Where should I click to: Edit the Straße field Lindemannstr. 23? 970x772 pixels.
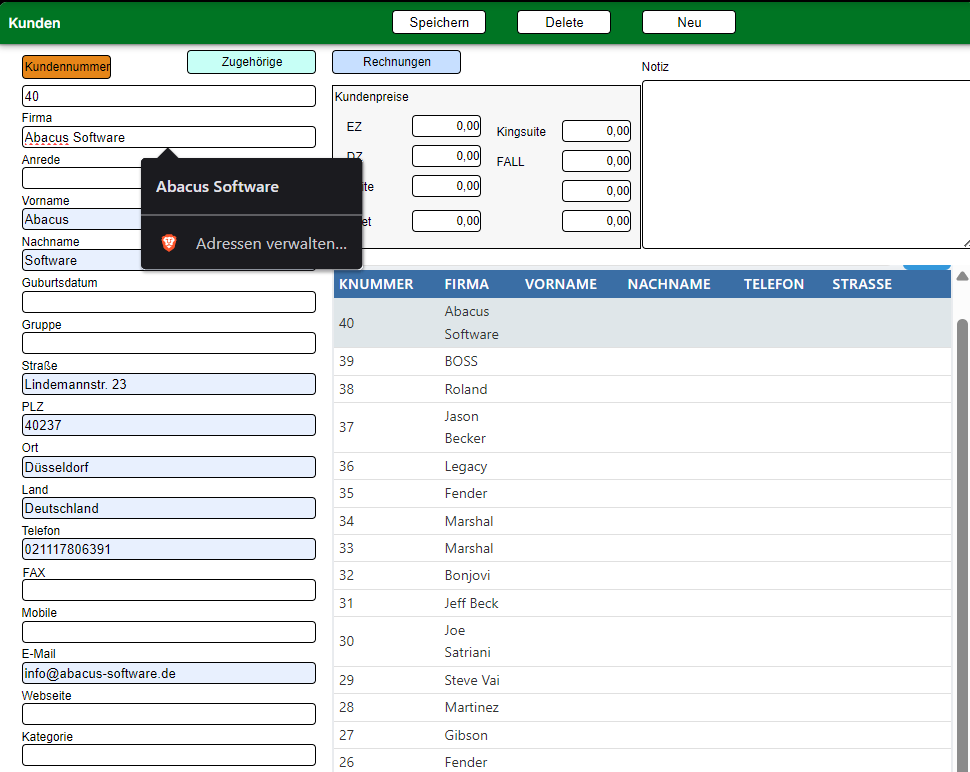click(168, 384)
